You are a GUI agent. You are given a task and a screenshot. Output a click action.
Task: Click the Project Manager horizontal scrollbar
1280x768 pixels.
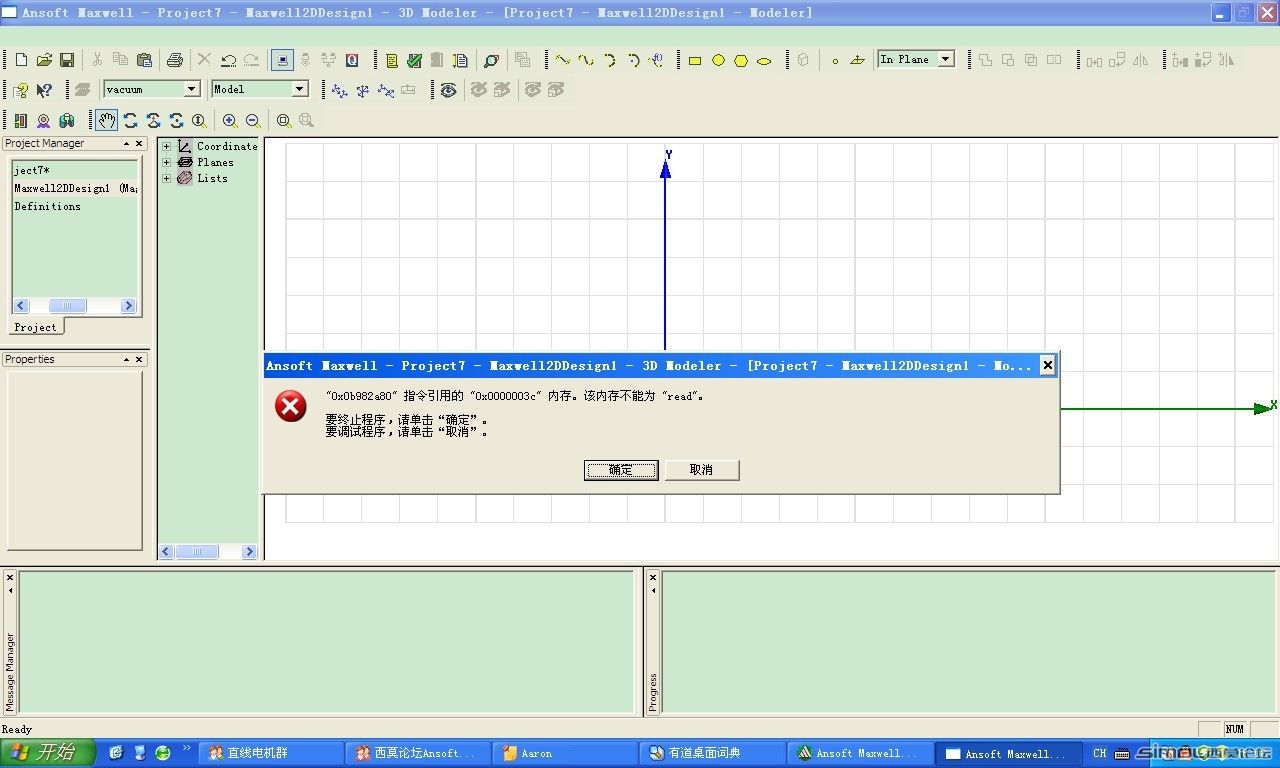[74, 306]
